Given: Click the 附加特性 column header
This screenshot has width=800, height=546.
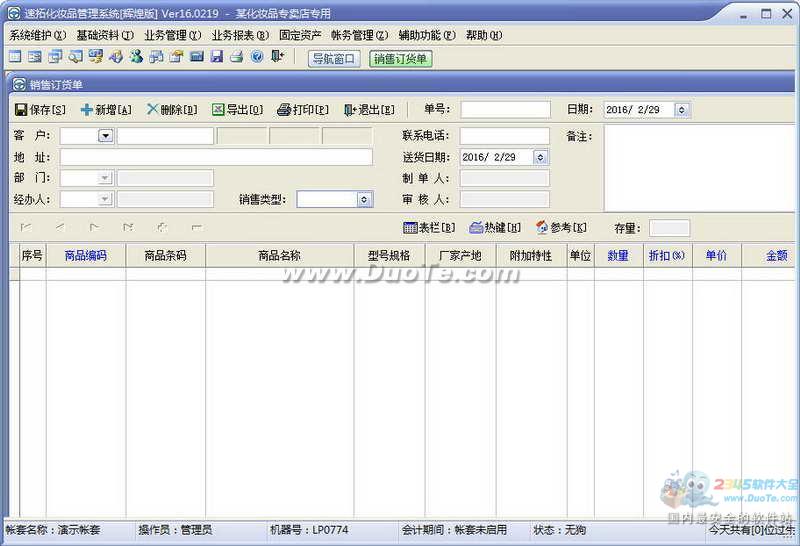Looking at the screenshot, I should click(531, 256).
